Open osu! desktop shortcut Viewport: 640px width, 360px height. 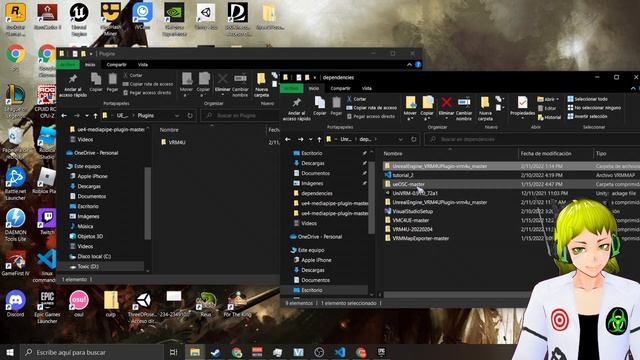79,303
